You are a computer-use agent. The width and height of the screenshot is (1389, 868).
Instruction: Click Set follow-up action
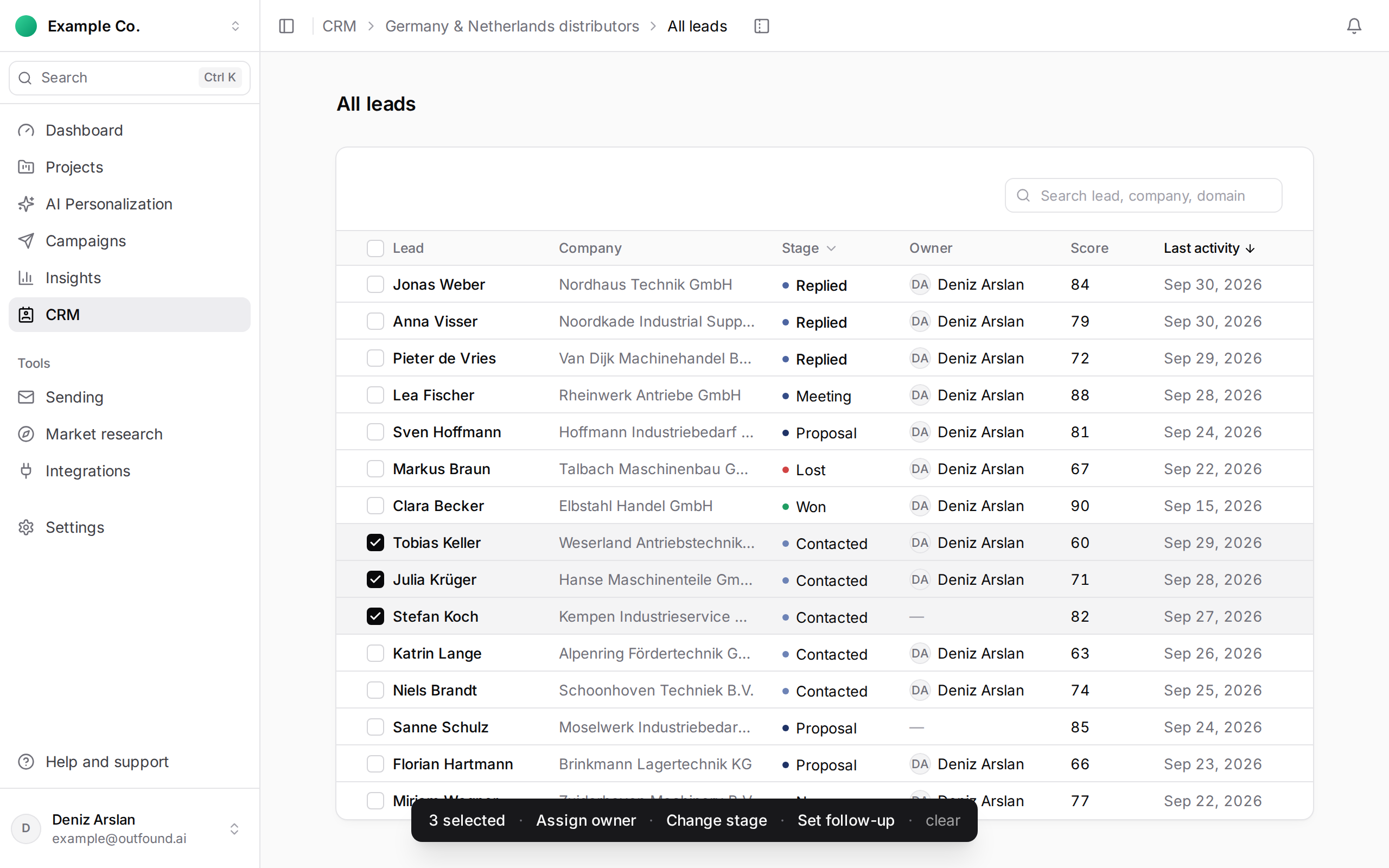pyautogui.click(x=845, y=820)
